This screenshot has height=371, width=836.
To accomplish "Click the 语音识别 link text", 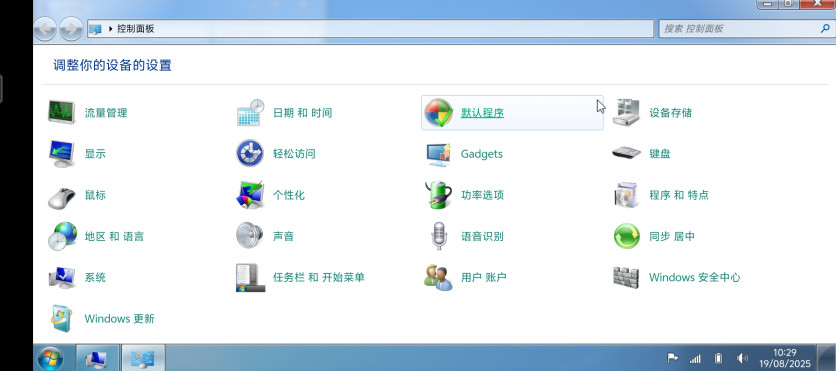I will tap(482, 236).
